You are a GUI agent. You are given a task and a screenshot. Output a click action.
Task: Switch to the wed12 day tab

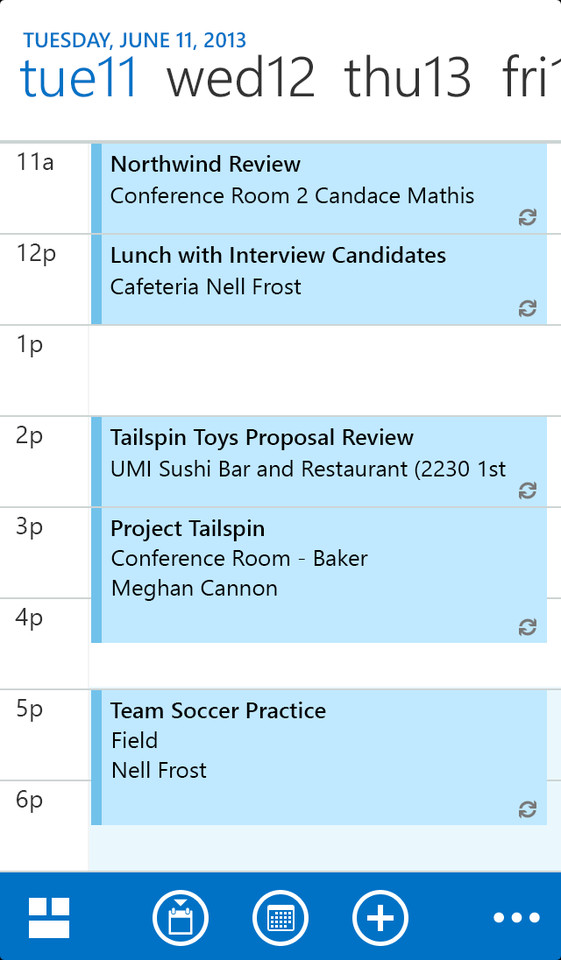coord(241,78)
